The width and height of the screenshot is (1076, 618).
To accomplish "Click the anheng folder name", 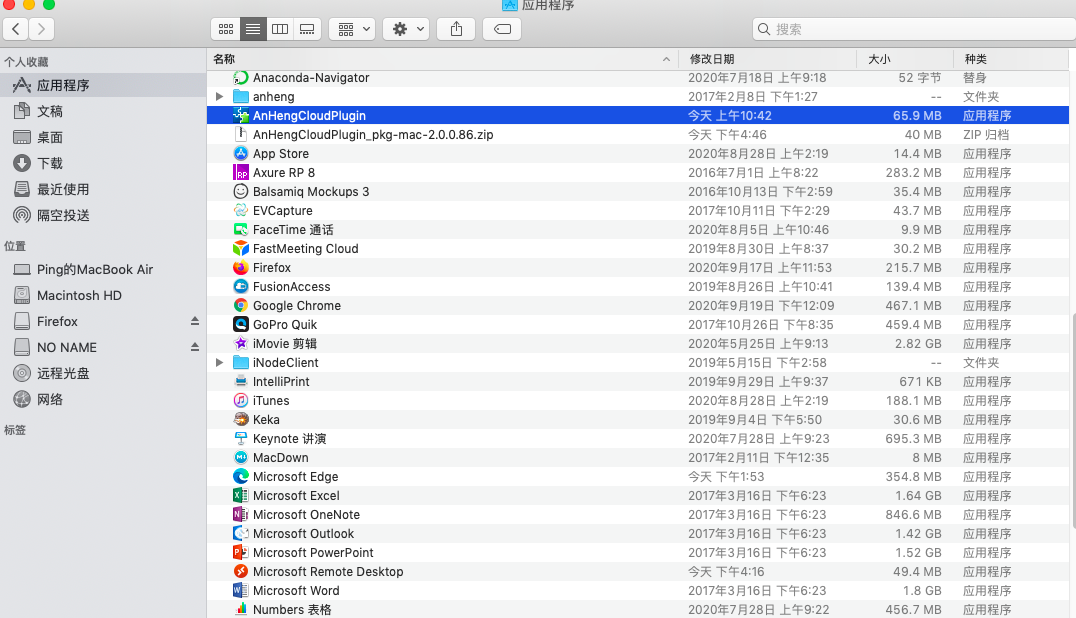I will pyautogui.click(x=273, y=97).
